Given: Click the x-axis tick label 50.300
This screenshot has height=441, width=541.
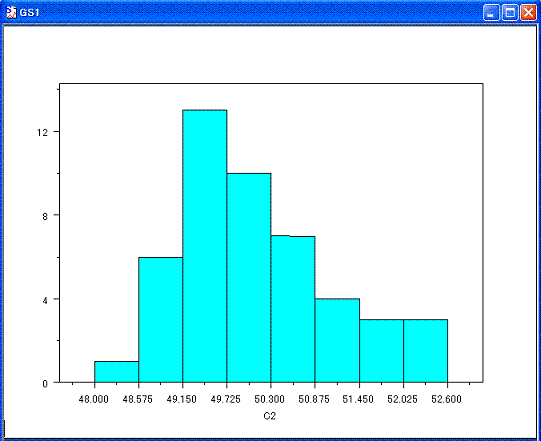Looking at the screenshot, I should coord(269,399).
